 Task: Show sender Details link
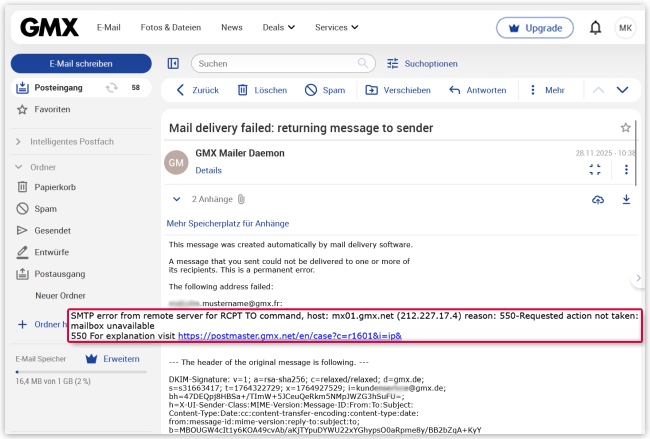coord(209,170)
